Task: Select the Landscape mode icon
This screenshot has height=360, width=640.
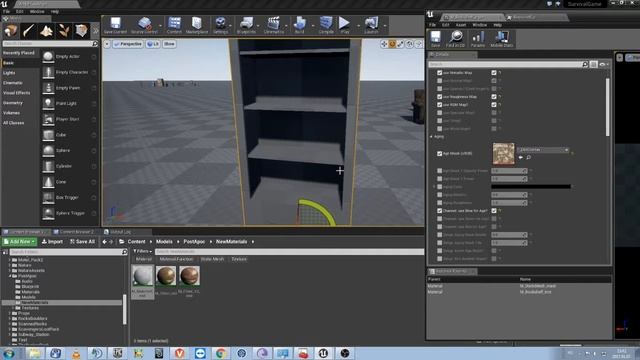Action: (x=46, y=31)
